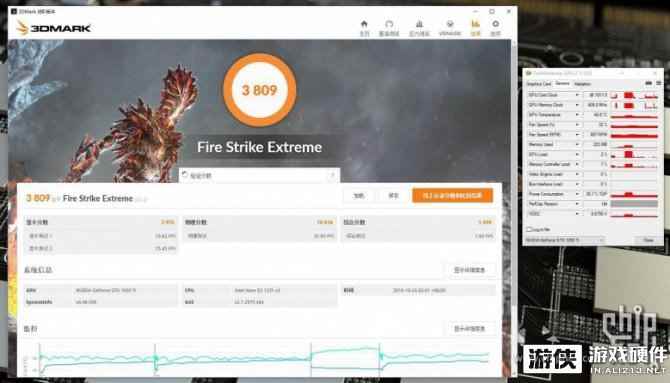This screenshot has height=383, width=670.
Task: Toggle the Log to file checkbox
Action: tap(529, 230)
